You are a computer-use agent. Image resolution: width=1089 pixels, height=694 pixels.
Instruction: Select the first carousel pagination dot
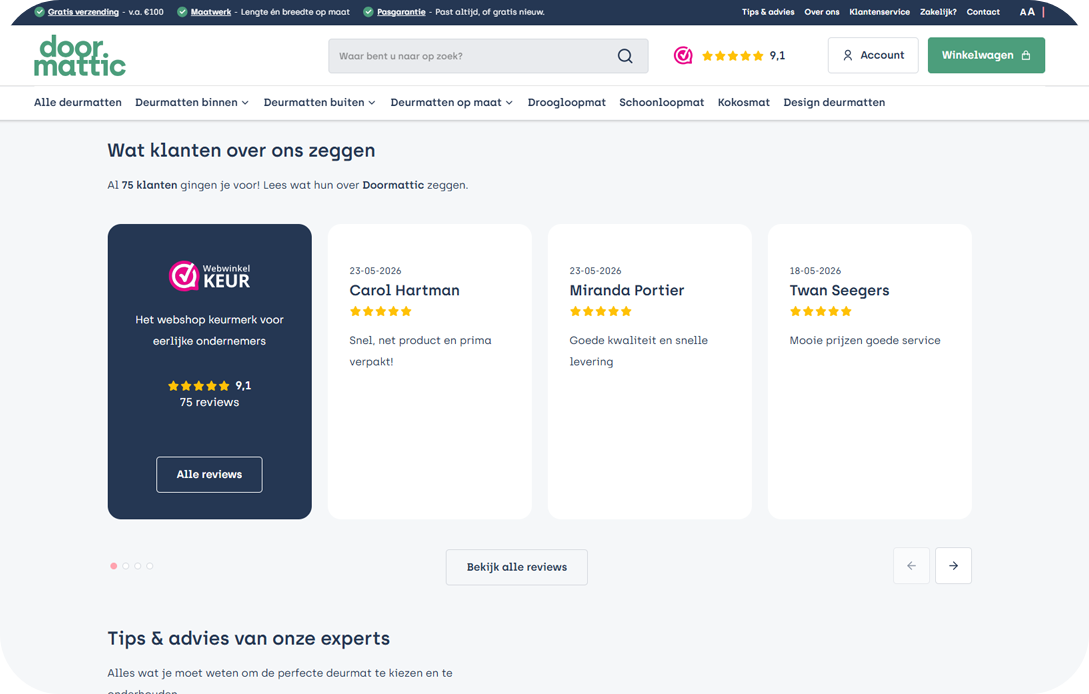[x=114, y=566]
